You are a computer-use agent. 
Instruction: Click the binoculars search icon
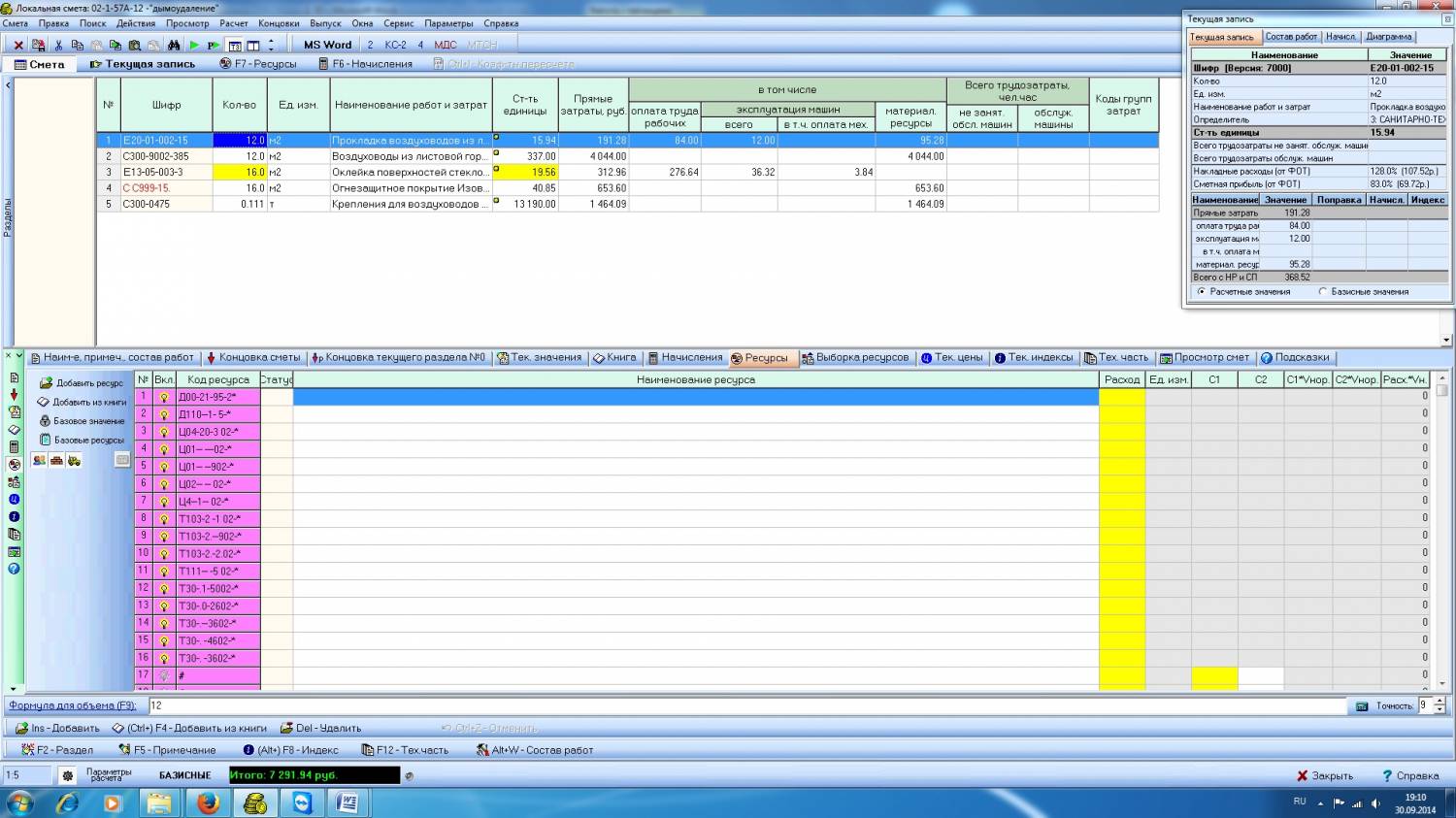[x=174, y=45]
